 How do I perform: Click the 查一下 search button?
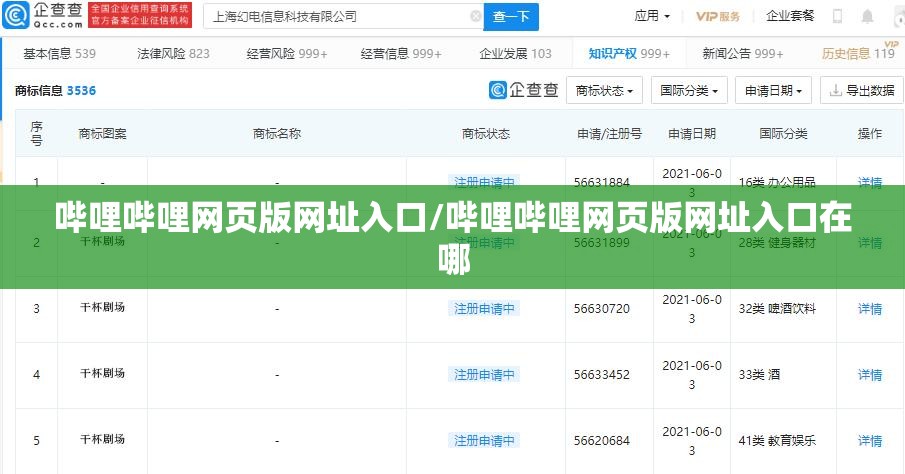[x=511, y=17]
